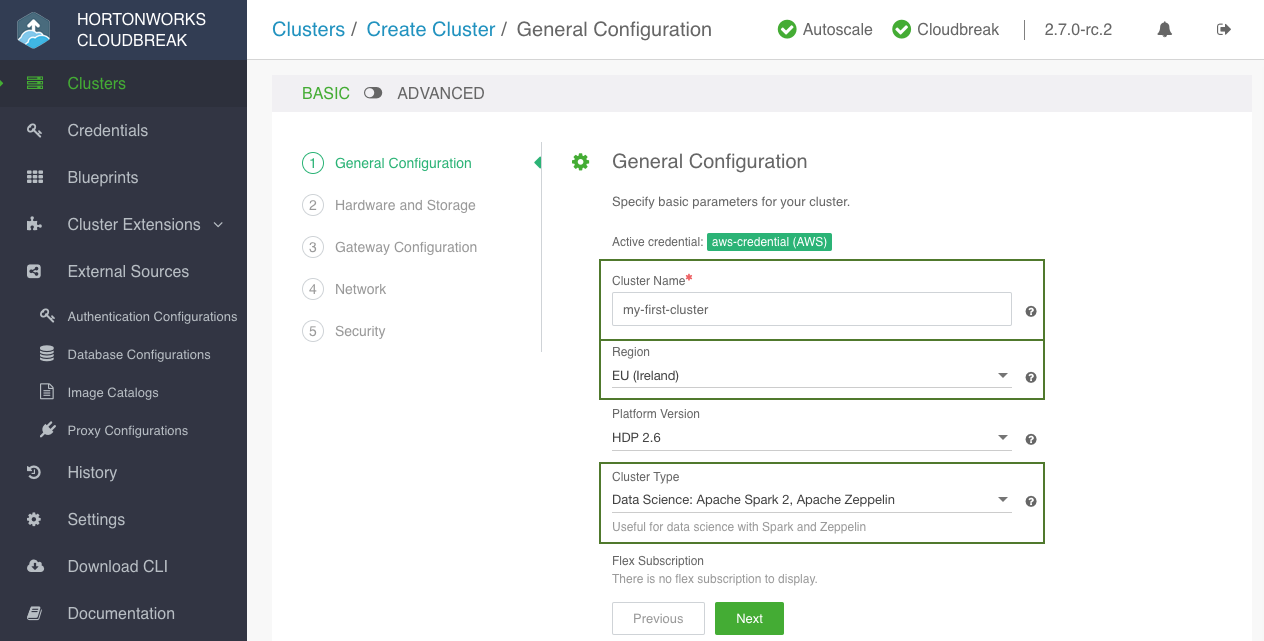Screen dimensions: 1264x641
Task: Open Settings in the sidebar menu
Action: click(x=96, y=519)
